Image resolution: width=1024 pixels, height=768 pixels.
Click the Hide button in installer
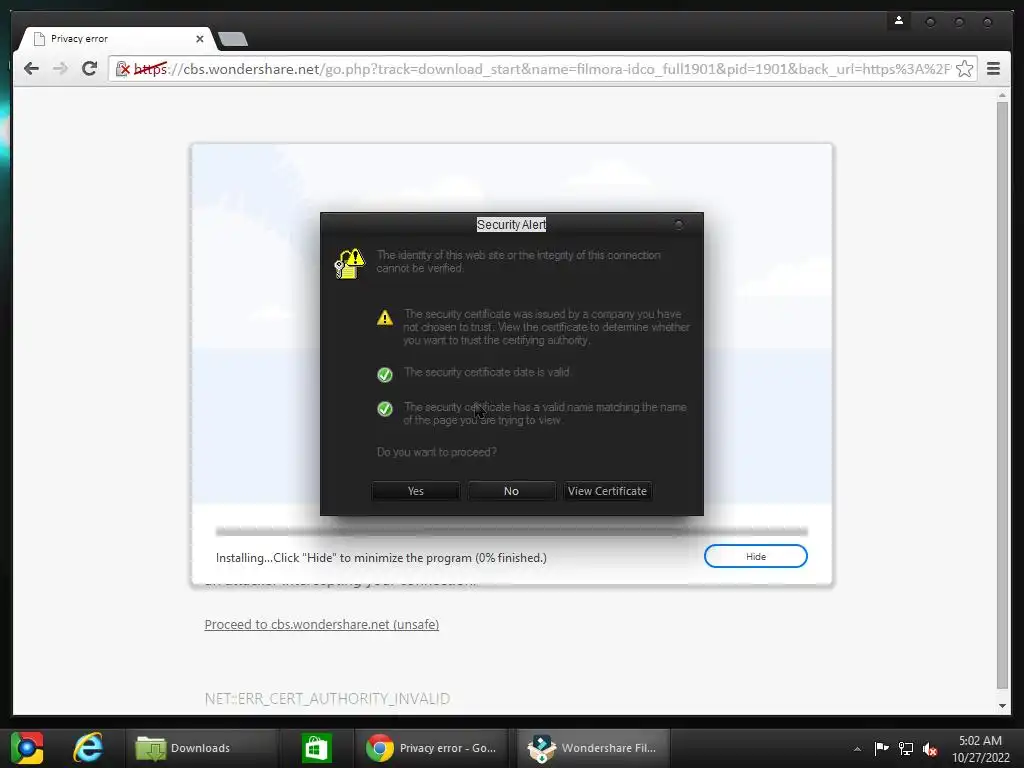[x=756, y=556]
